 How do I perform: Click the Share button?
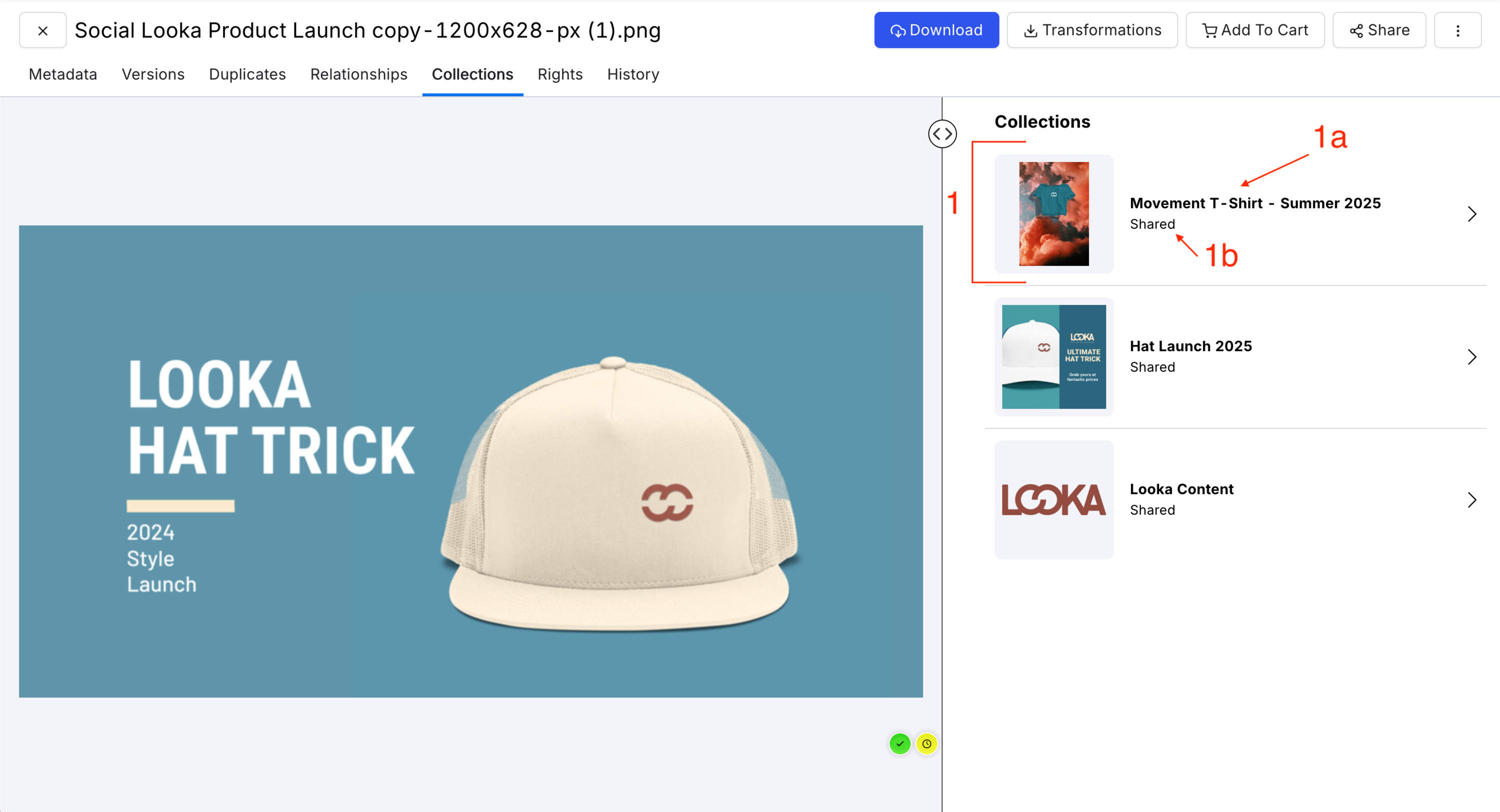[x=1379, y=30]
